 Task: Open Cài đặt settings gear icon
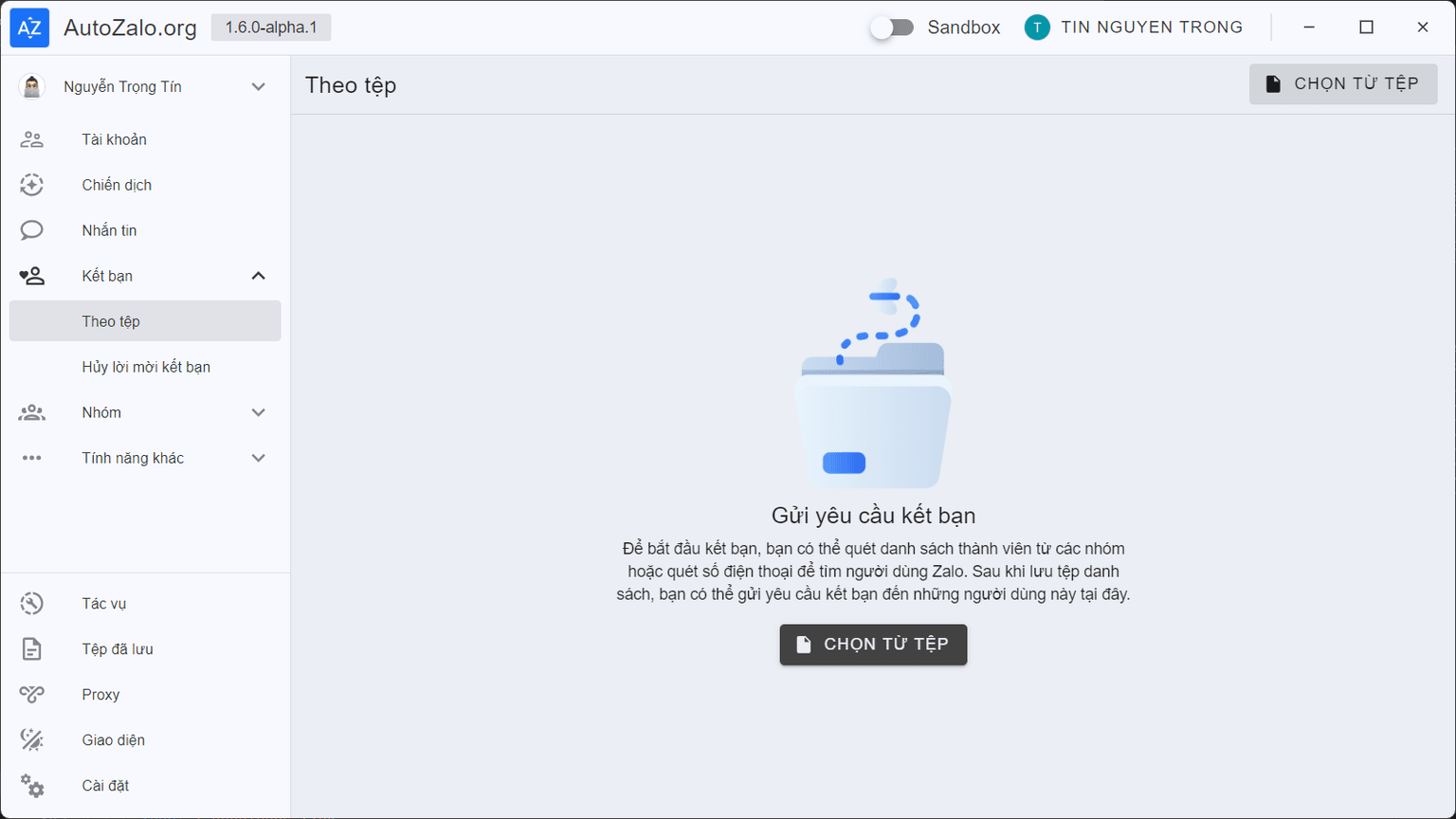[x=31, y=786]
